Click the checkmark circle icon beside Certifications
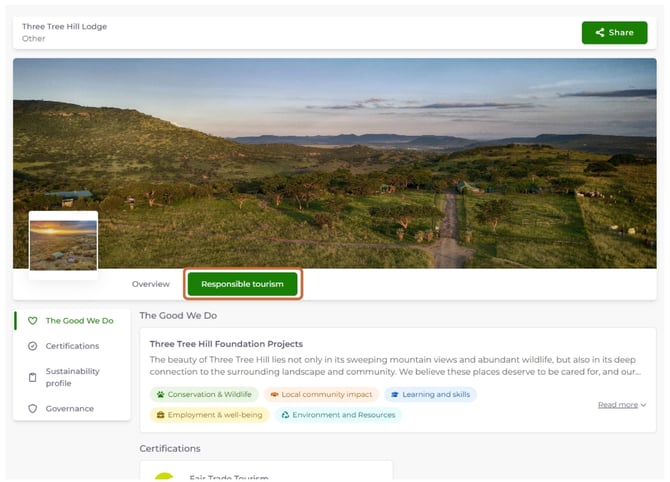 [32, 346]
